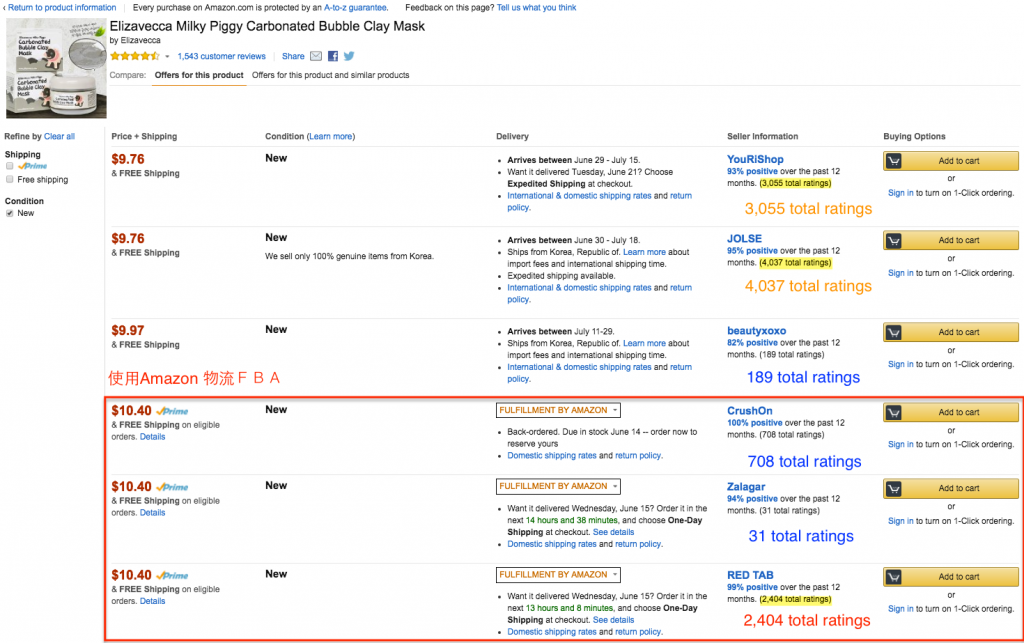Open star rating dropdown arrow
The image size is (1024, 643).
click(167, 57)
